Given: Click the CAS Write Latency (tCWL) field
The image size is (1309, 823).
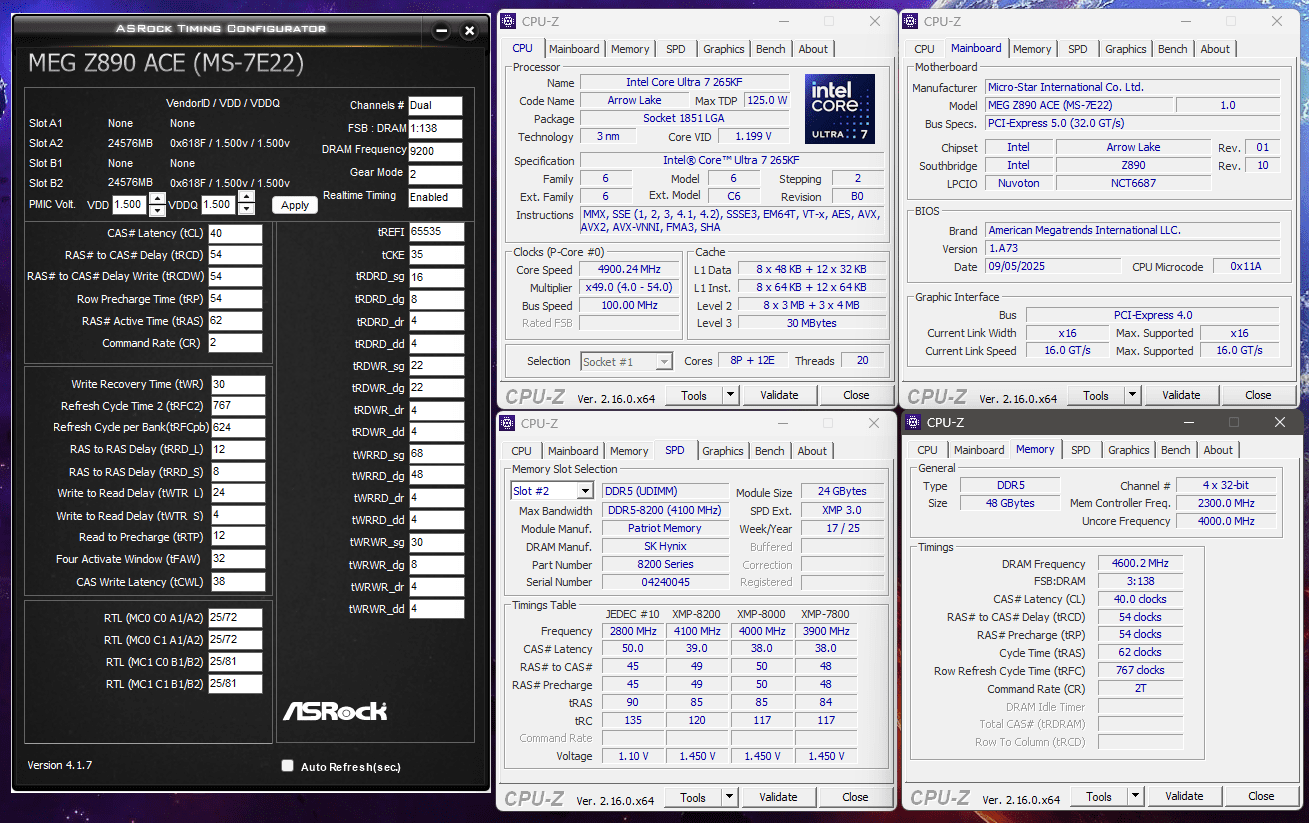Looking at the screenshot, I should 237,582.
